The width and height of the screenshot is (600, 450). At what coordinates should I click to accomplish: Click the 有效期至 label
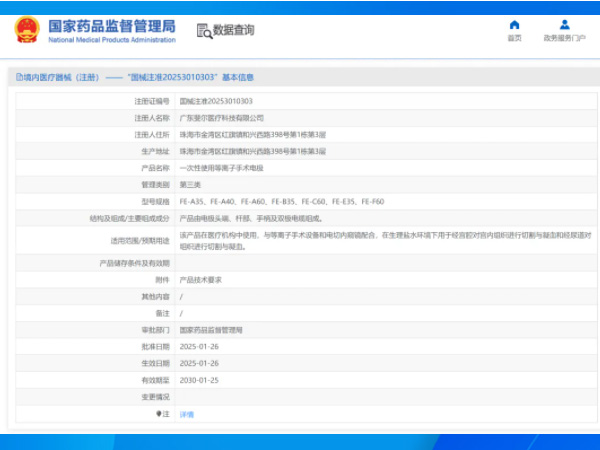[x=155, y=380]
